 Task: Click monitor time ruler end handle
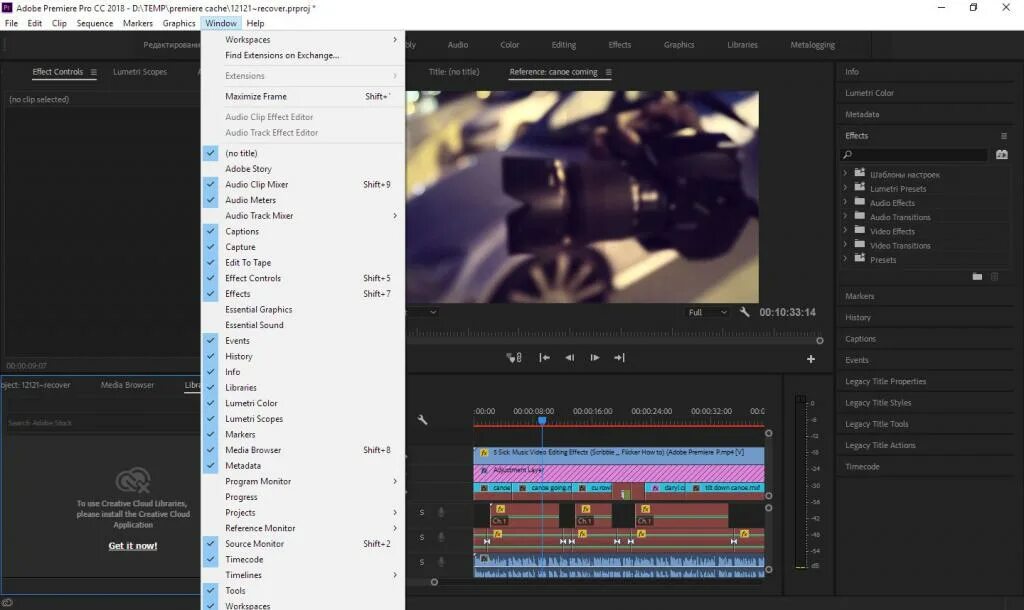(820, 340)
